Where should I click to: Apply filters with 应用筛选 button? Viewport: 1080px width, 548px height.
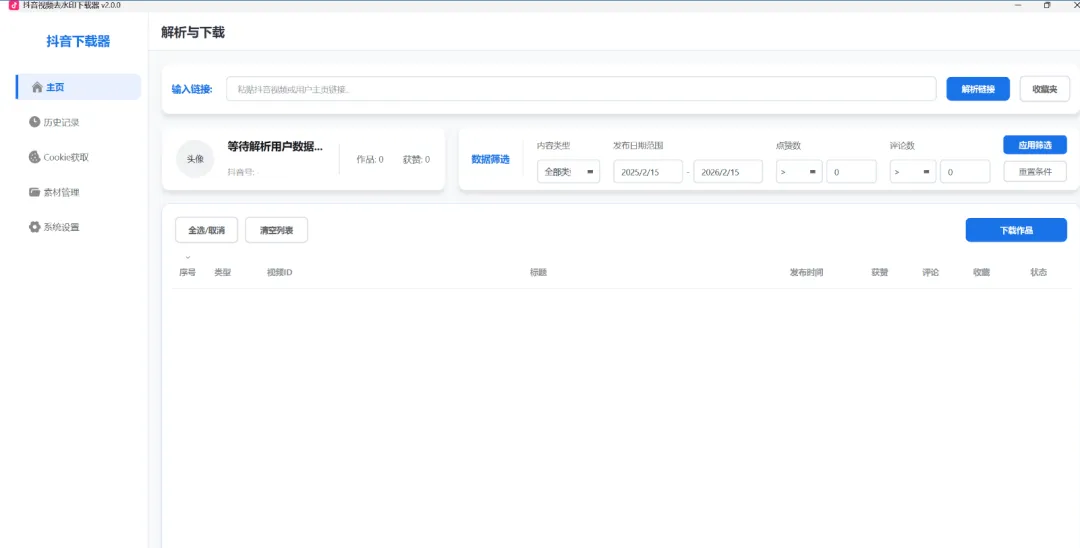tap(1035, 145)
